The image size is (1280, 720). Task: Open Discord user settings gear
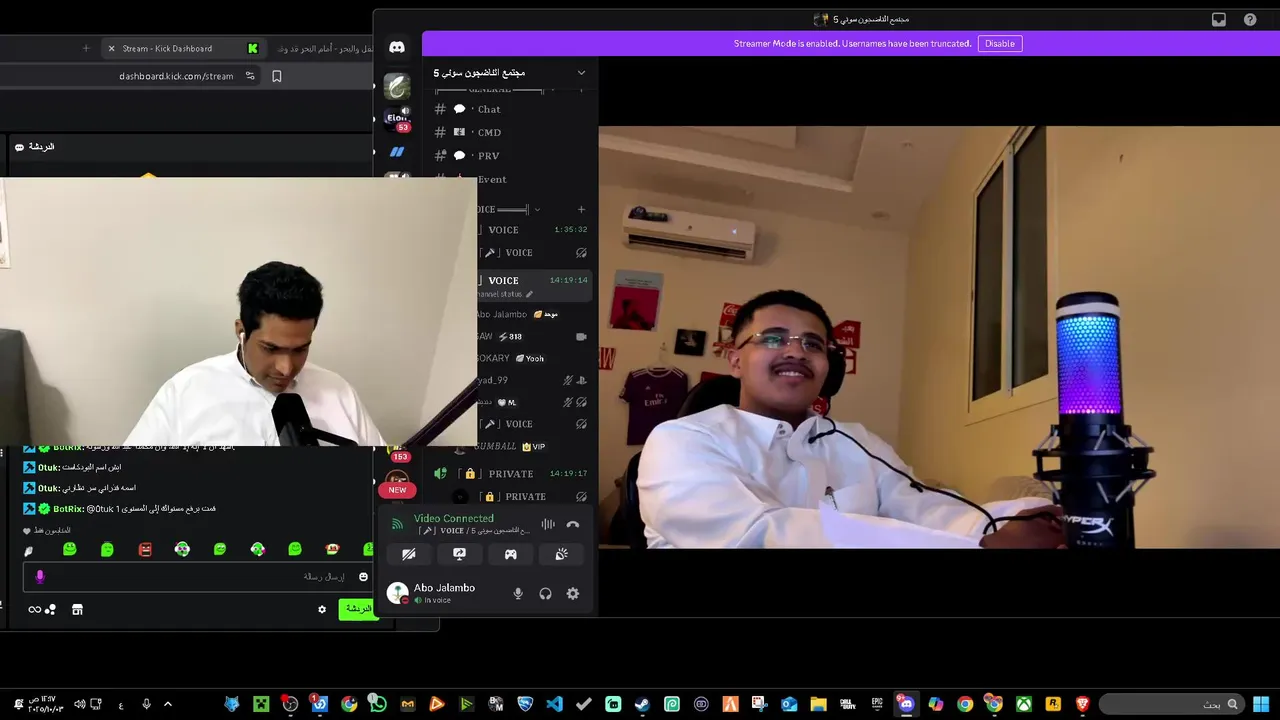coord(573,594)
